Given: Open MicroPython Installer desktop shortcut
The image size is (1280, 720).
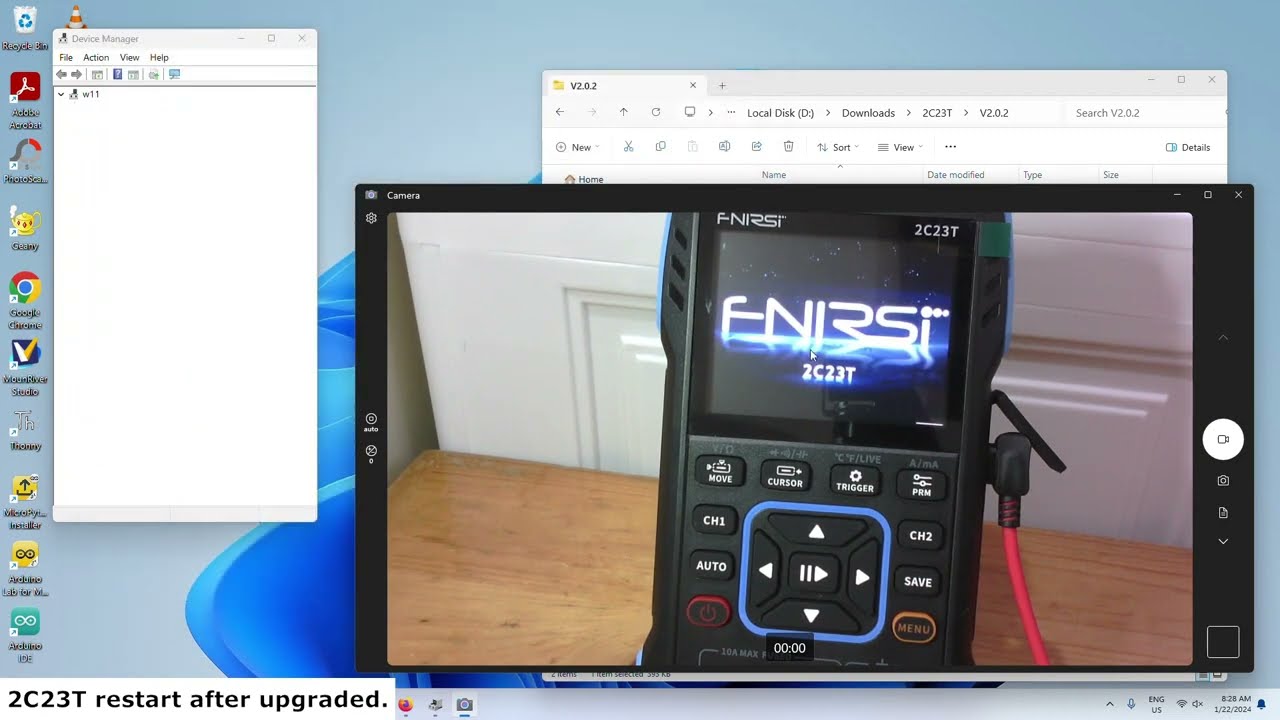Looking at the screenshot, I should (x=25, y=502).
